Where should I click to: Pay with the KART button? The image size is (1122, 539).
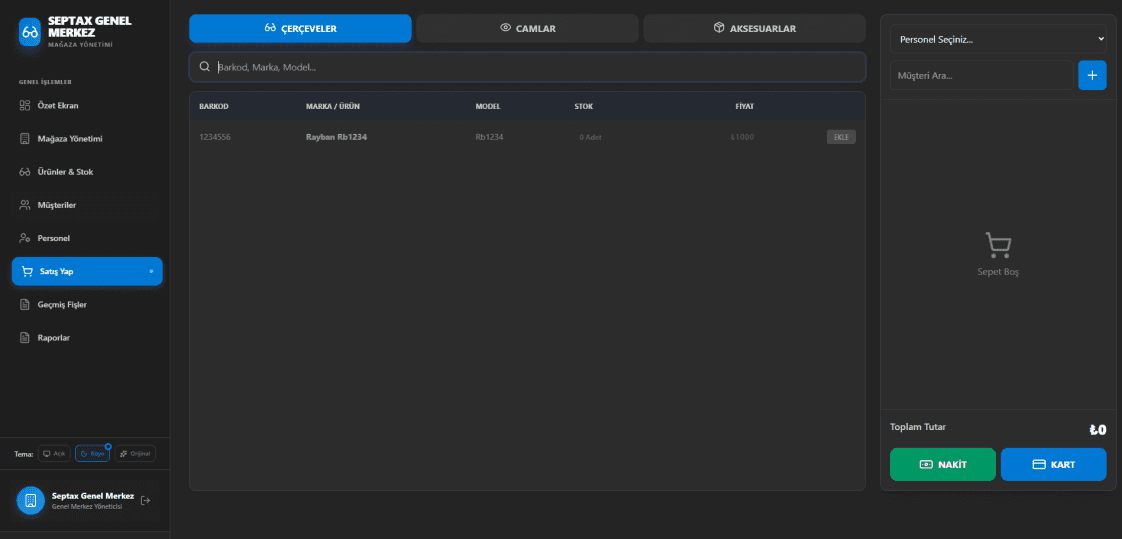pyautogui.click(x=1053, y=465)
